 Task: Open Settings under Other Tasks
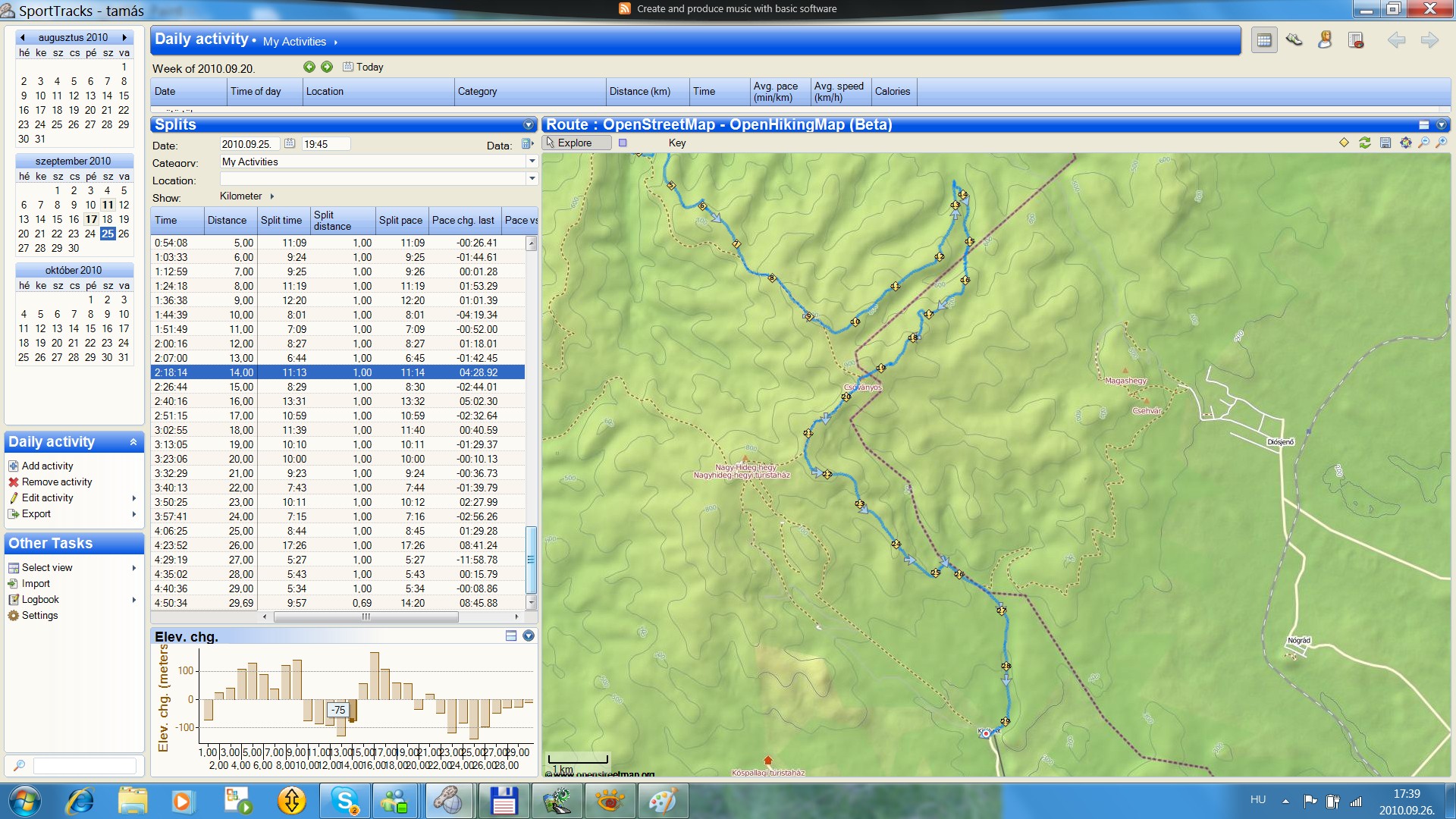[39, 615]
